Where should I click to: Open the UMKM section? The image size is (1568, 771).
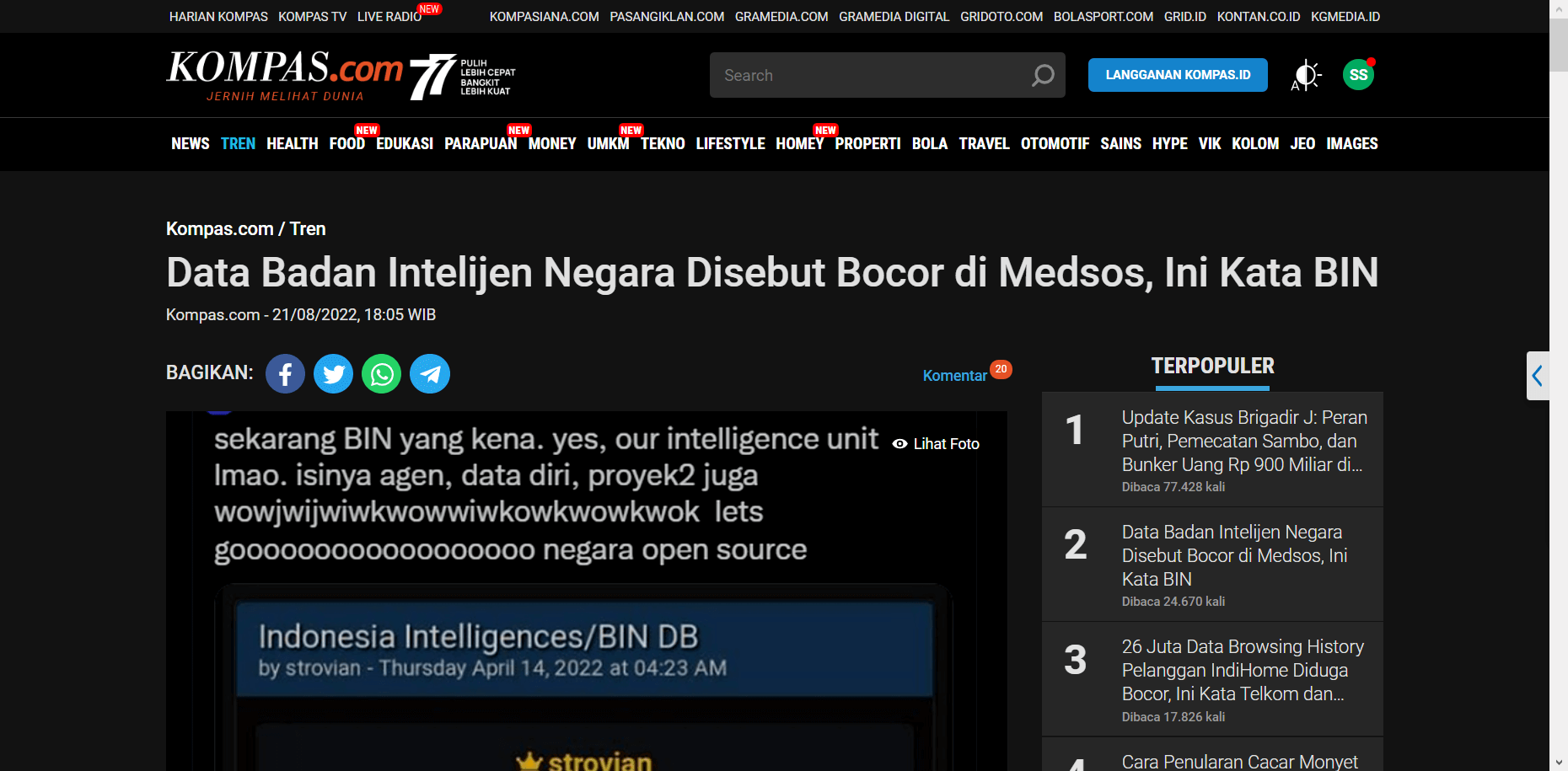click(x=608, y=144)
